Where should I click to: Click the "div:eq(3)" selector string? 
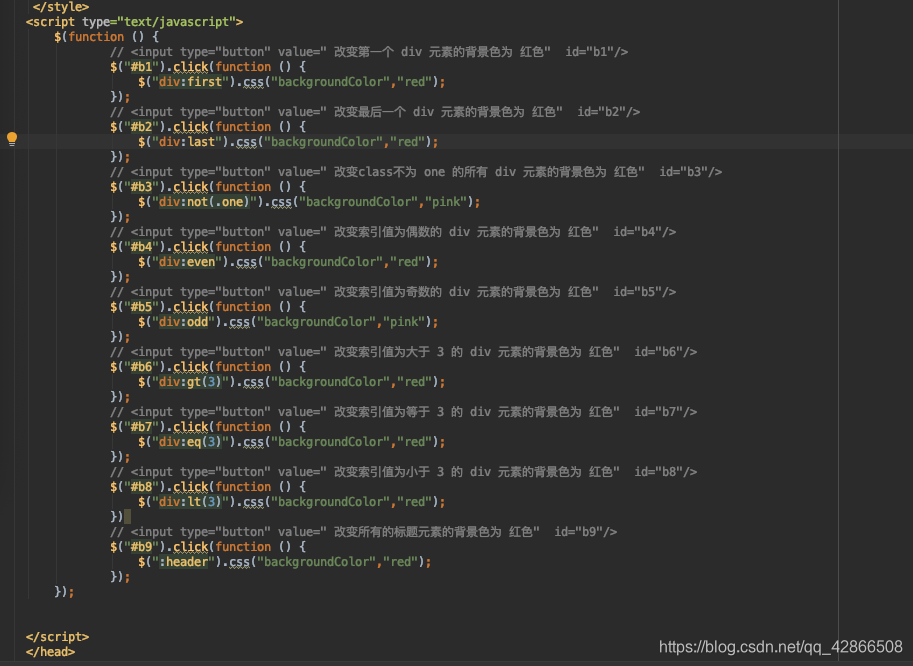click(x=191, y=442)
